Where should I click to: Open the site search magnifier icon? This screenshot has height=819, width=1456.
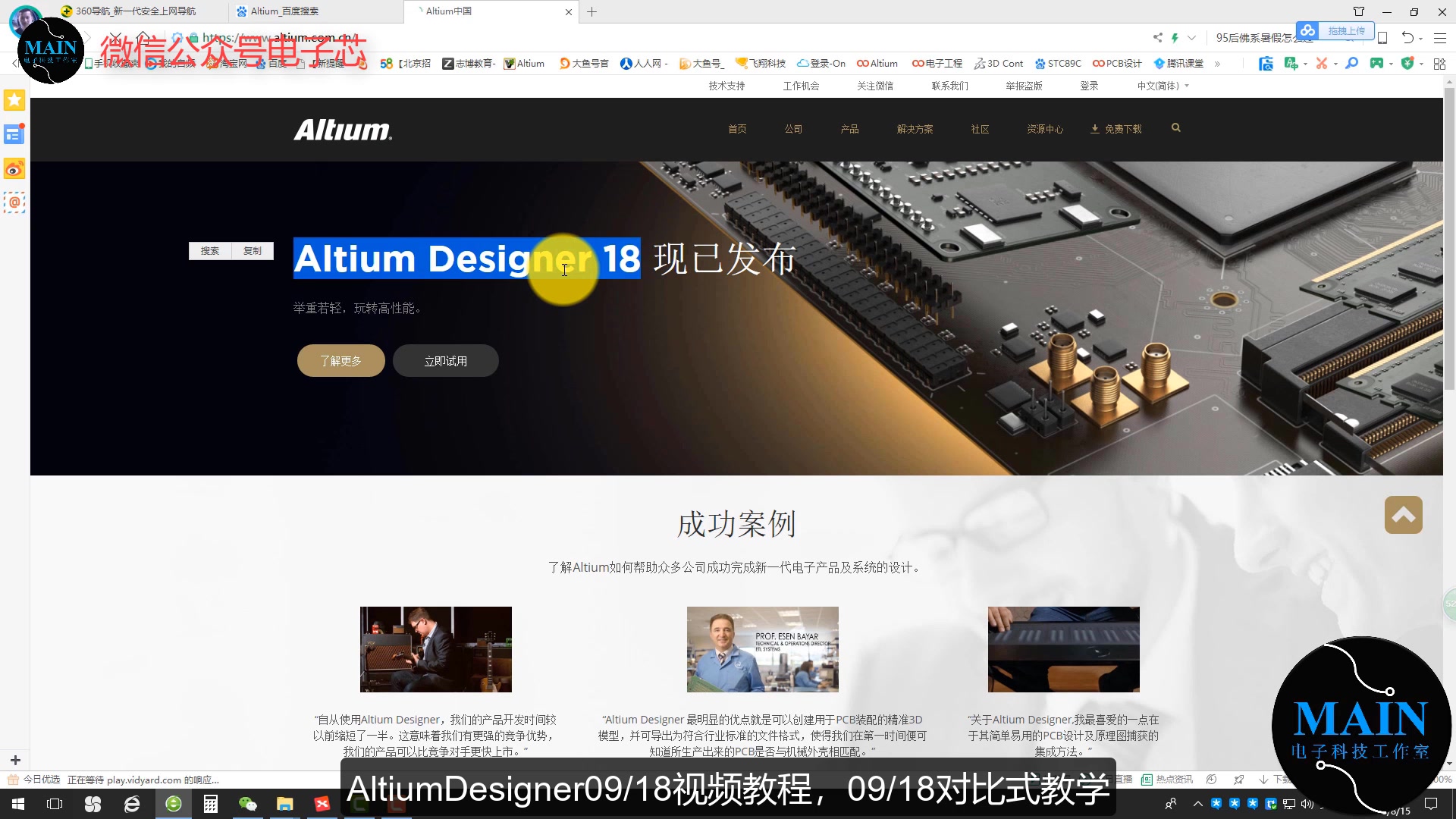point(1175,128)
